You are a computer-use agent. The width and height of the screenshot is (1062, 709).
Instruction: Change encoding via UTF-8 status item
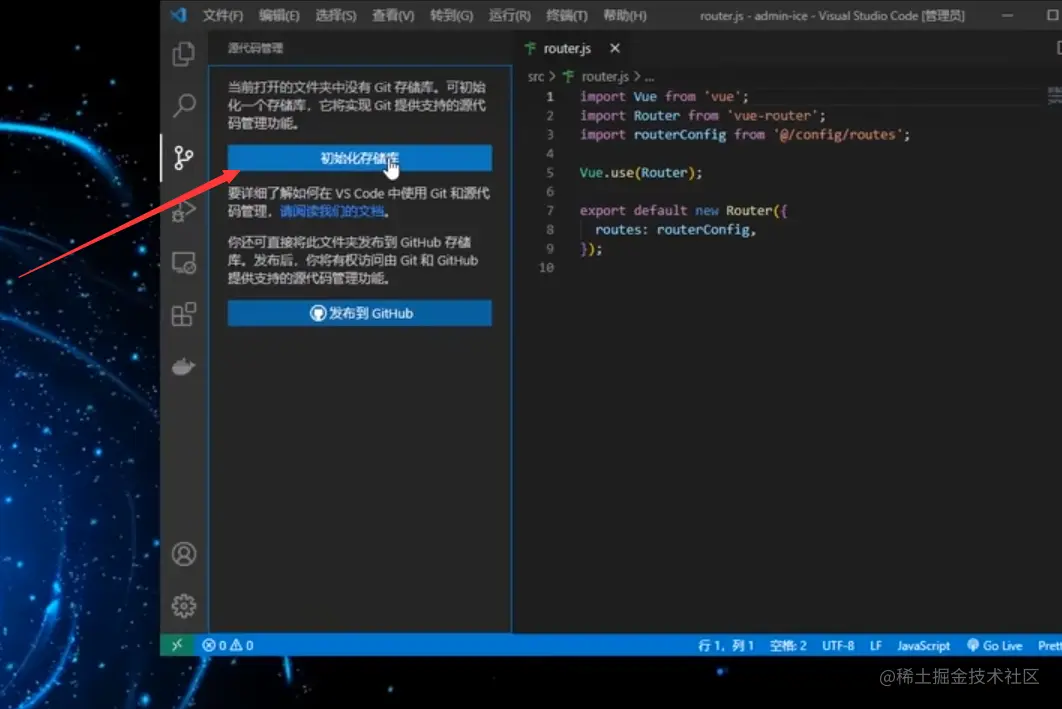[838, 645]
